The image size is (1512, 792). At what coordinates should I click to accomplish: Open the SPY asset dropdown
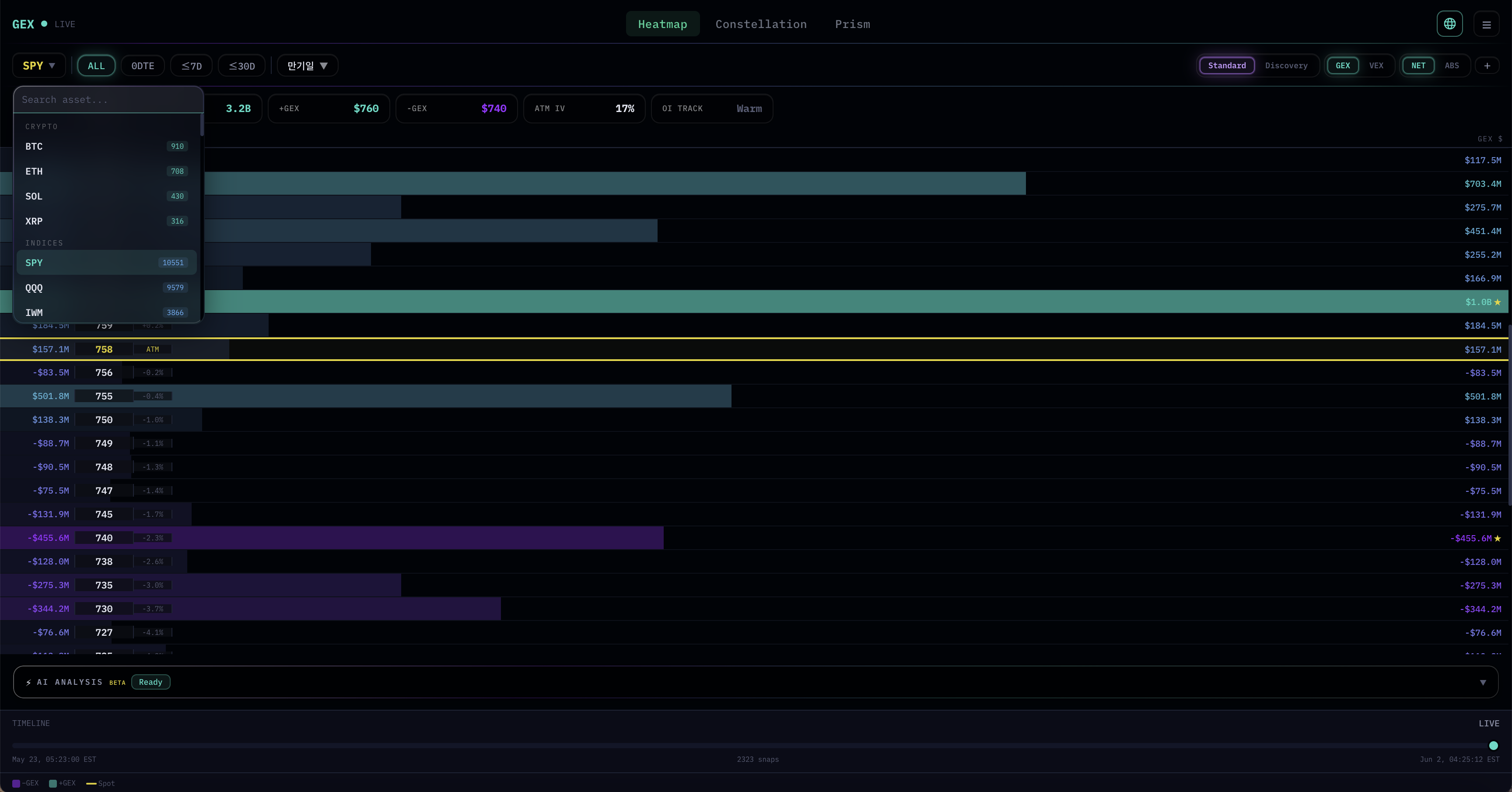pos(39,66)
